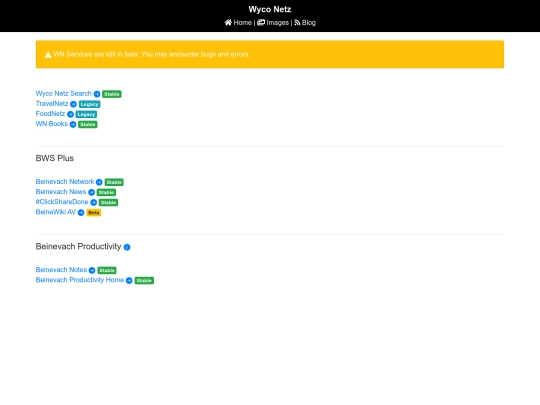Click the Stable badge beside Wyco Netz Search

click(112, 94)
